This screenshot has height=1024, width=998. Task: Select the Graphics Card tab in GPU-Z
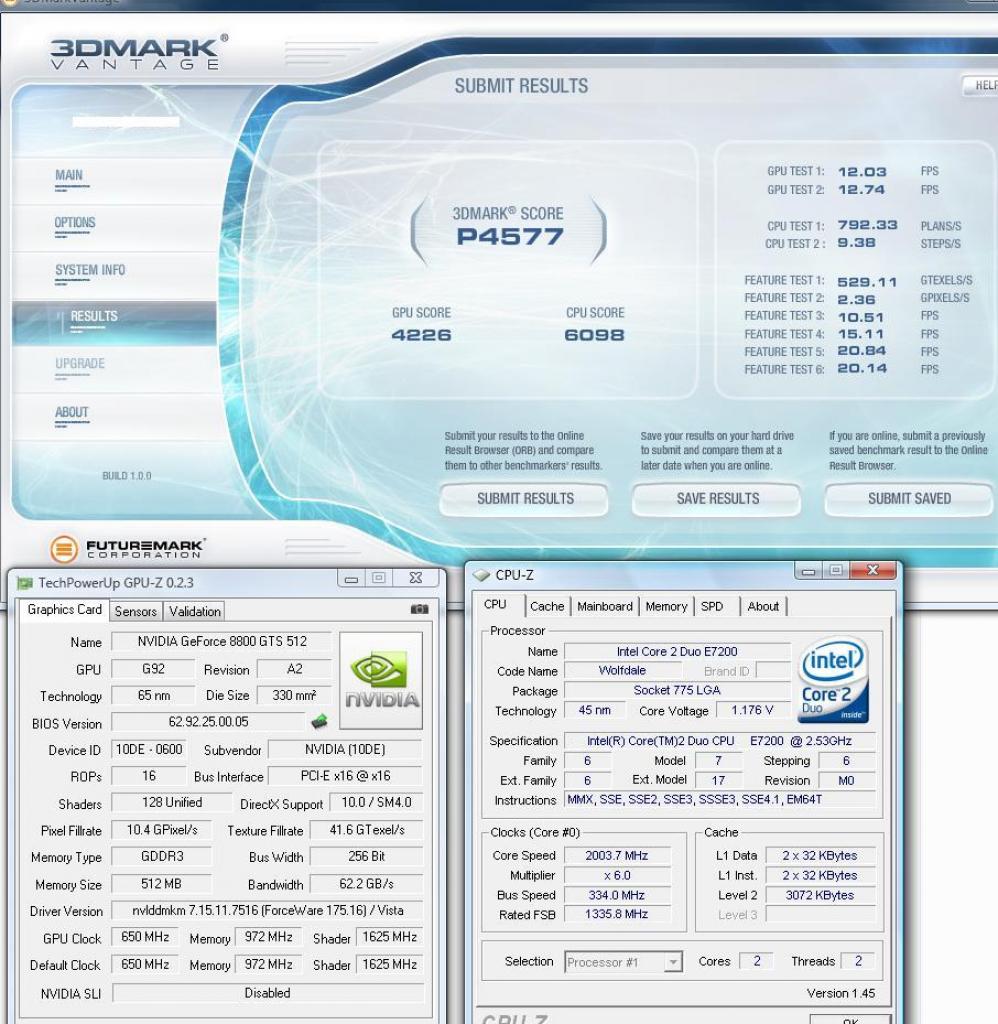[x=64, y=609]
